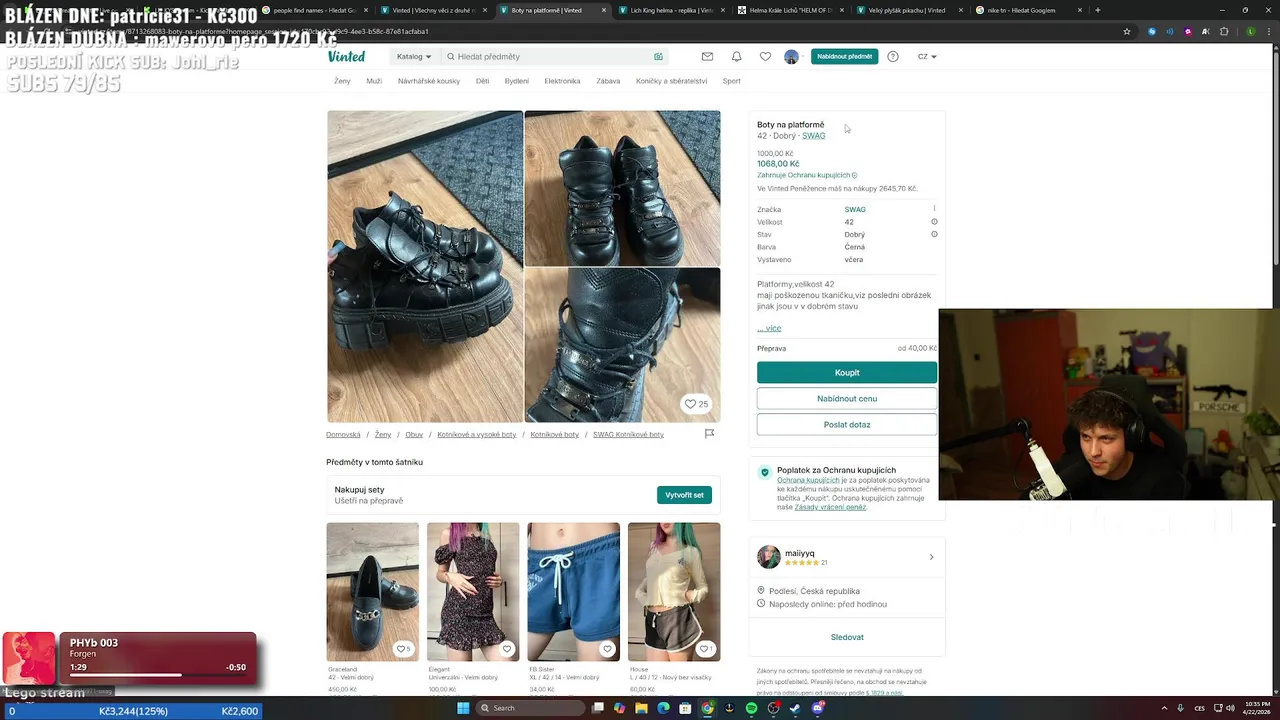This screenshot has height=720, width=1280.
Task: Open the Ženy category tab
Action: [342, 81]
